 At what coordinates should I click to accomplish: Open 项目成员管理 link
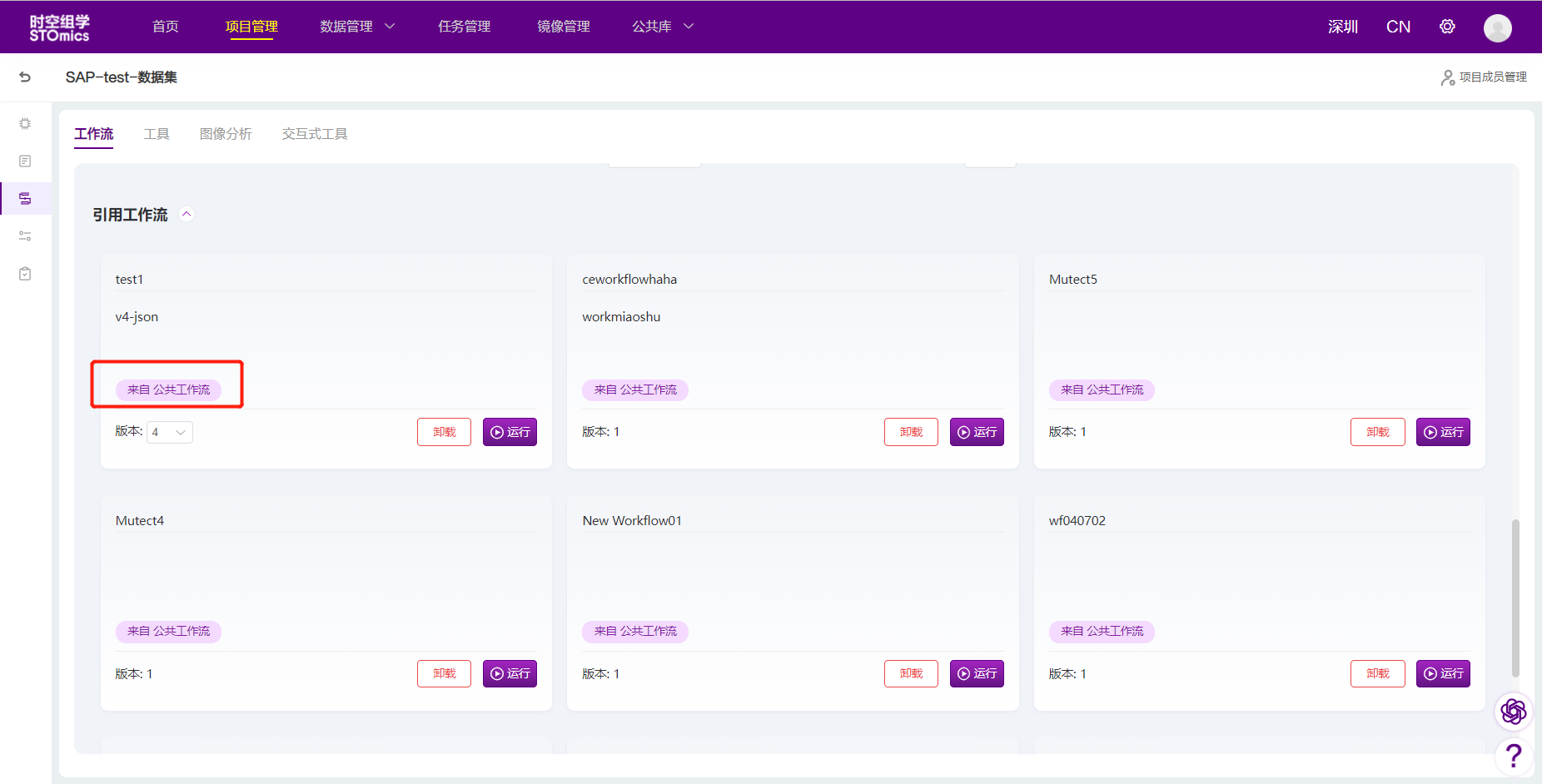point(1484,77)
